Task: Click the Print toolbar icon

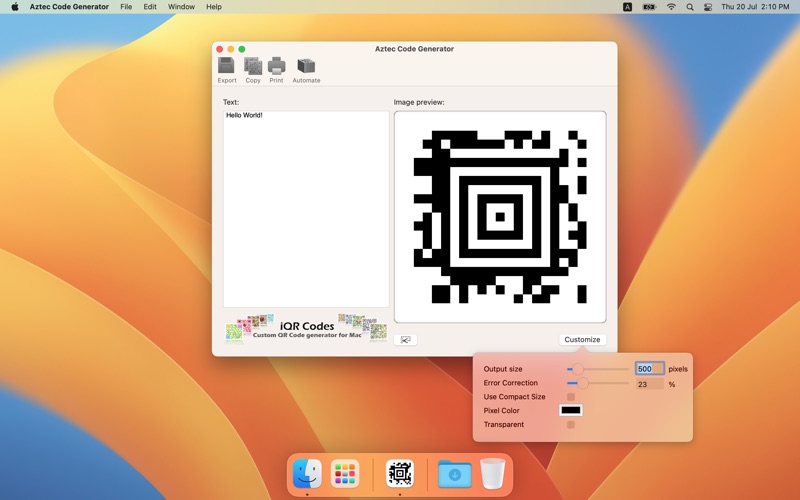Action: coord(276,70)
